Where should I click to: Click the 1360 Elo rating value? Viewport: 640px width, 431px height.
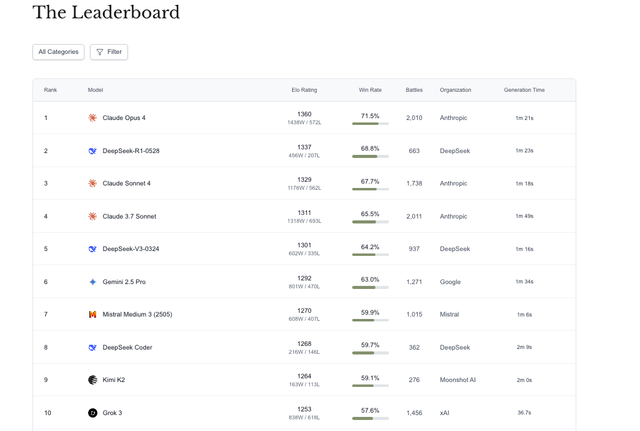(x=304, y=114)
